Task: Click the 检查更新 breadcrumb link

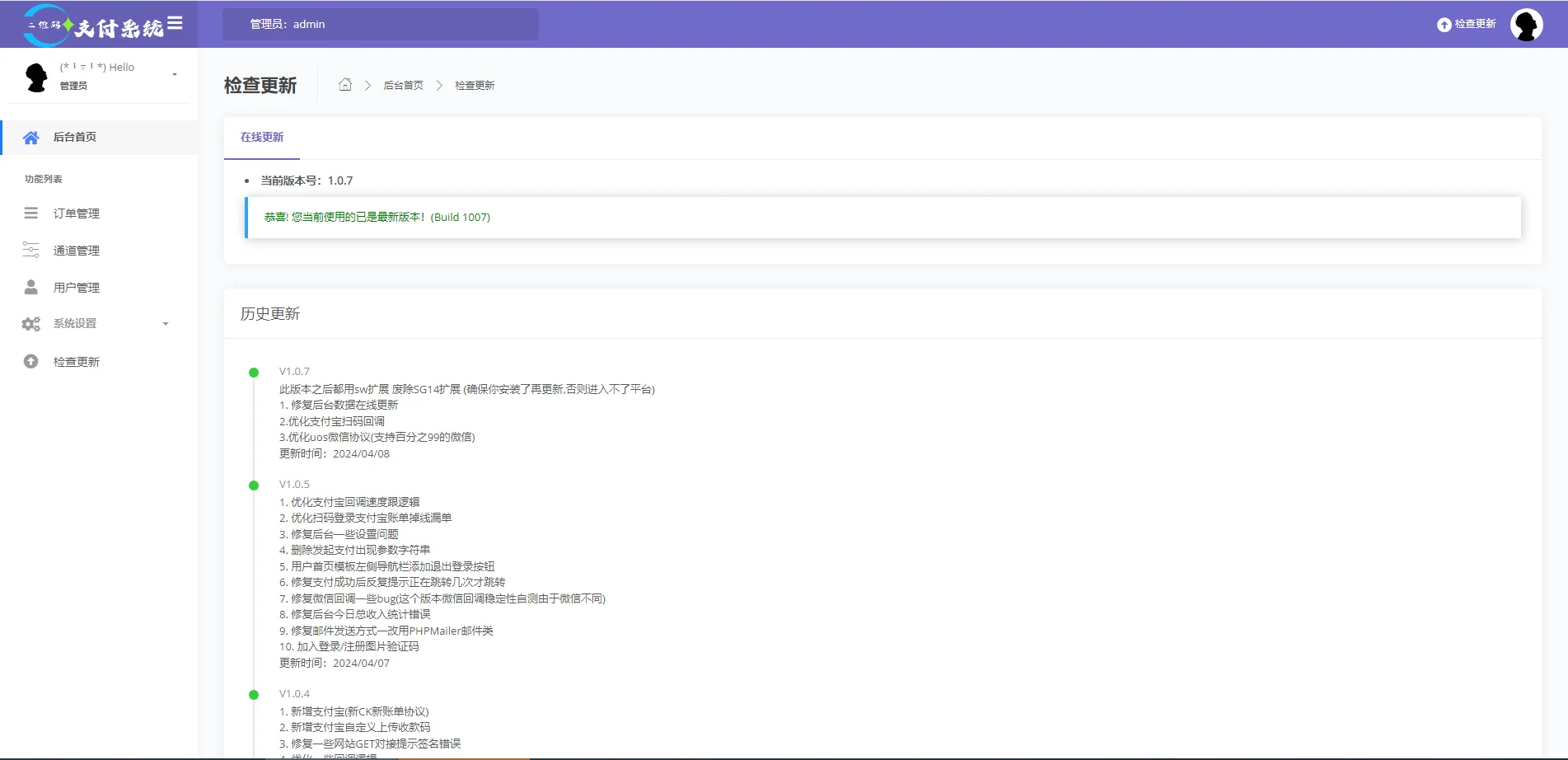Action: 473,84
